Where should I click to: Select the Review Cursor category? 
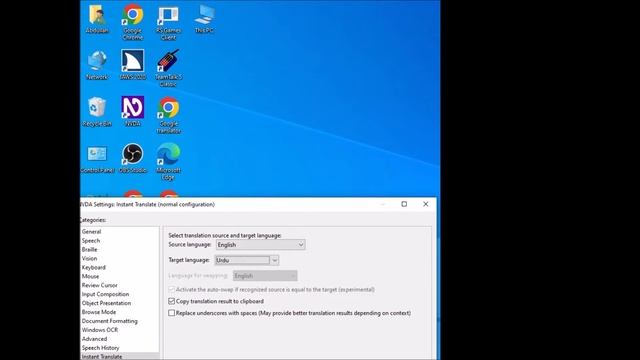99,285
